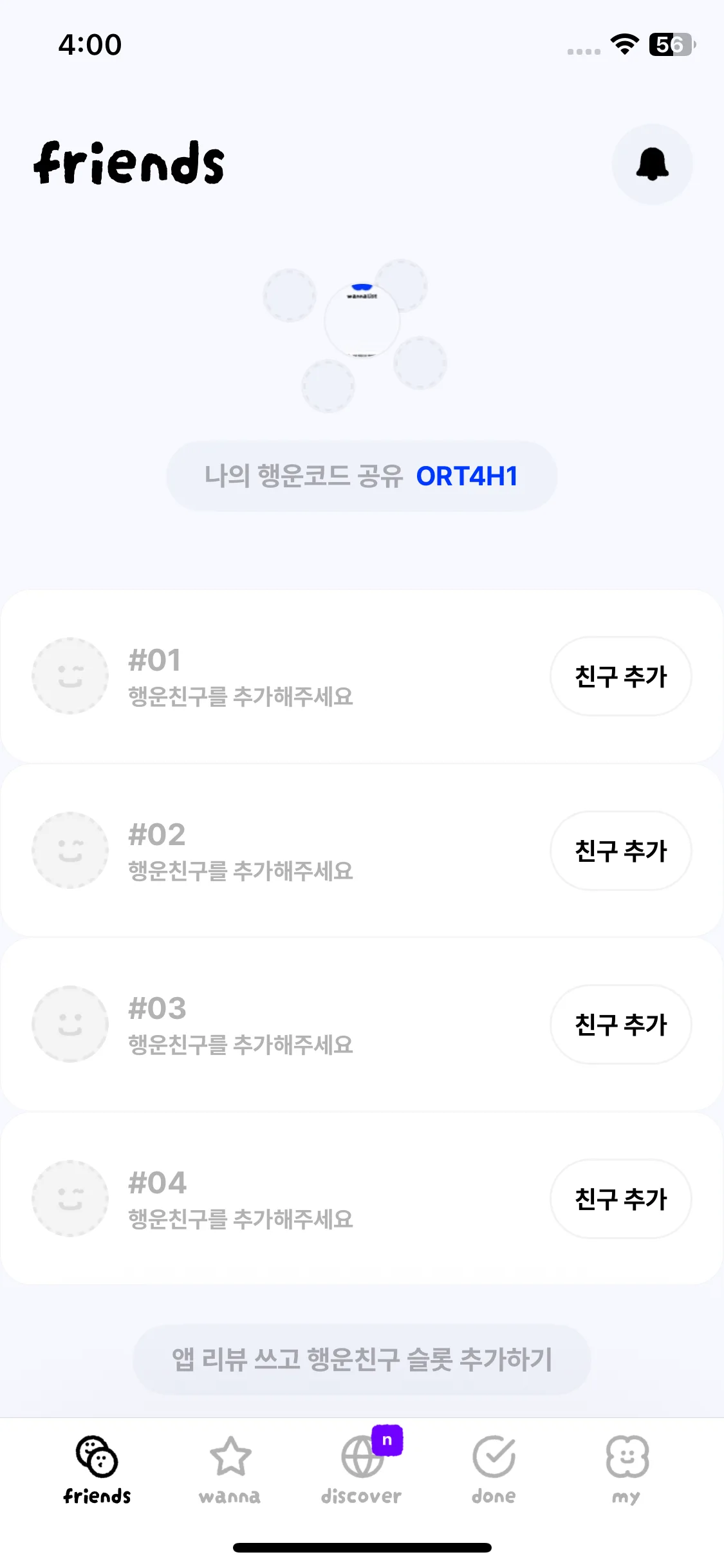Tap the #02 empty friend avatar
Viewport: 724px width, 1568px height.
[x=70, y=850]
